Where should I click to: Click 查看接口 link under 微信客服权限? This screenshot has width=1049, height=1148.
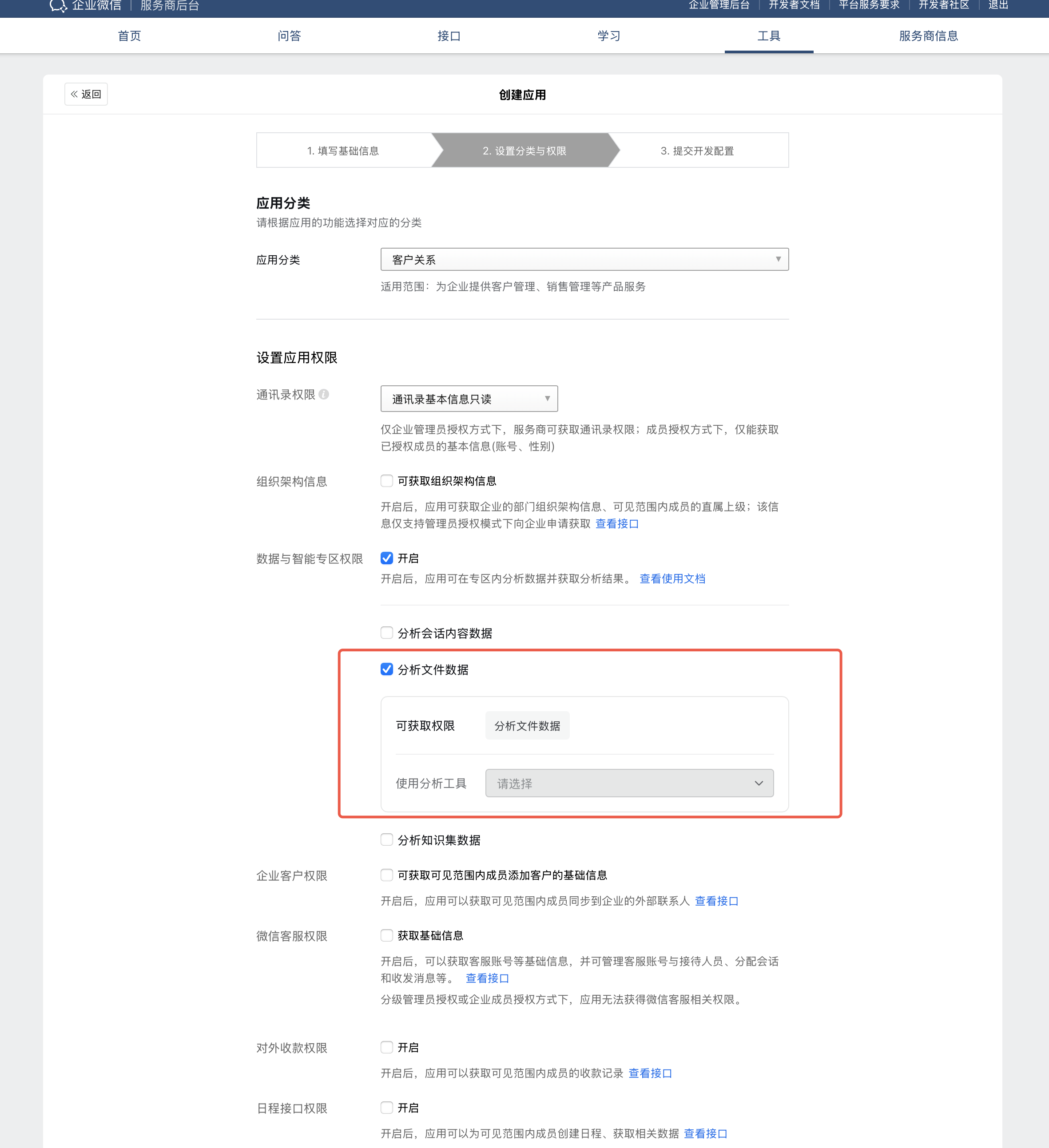pyautogui.click(x=487, y=978)
